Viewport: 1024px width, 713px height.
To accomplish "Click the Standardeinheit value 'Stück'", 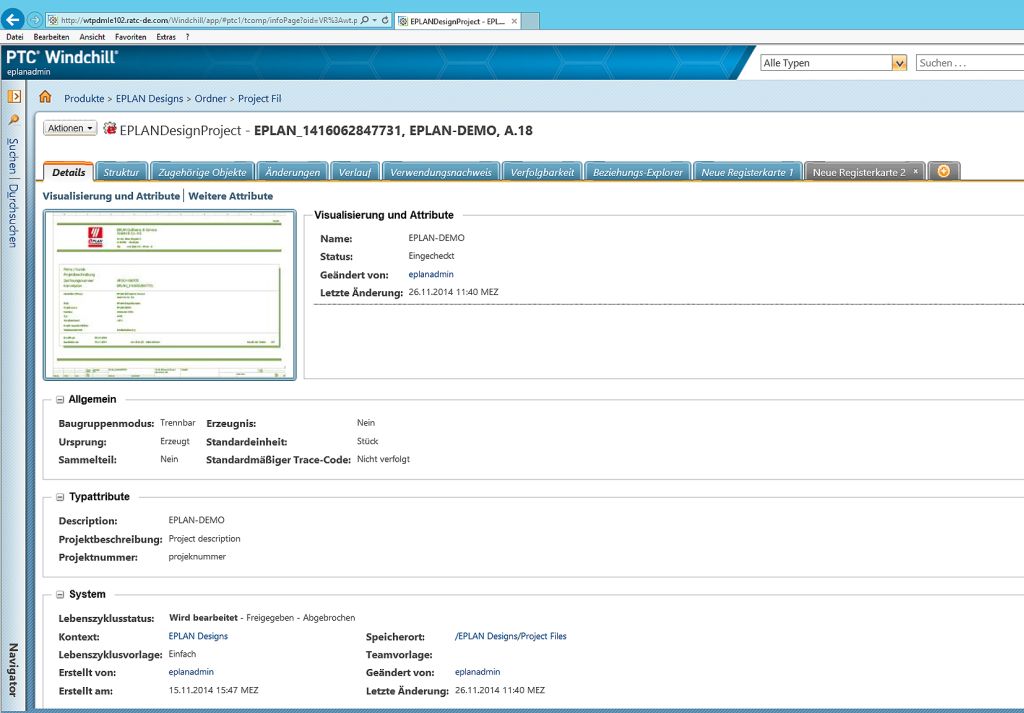I will pyautogui.click(x=368, y=441).
